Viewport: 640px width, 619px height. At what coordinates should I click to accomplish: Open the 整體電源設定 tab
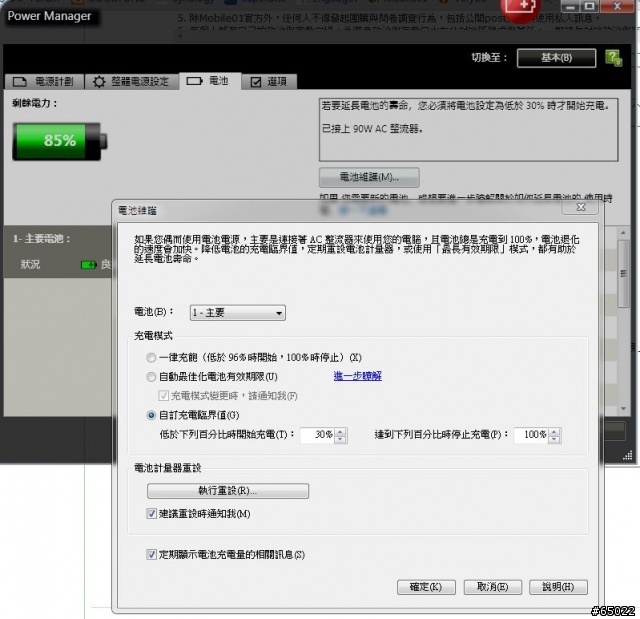[131, 82]
